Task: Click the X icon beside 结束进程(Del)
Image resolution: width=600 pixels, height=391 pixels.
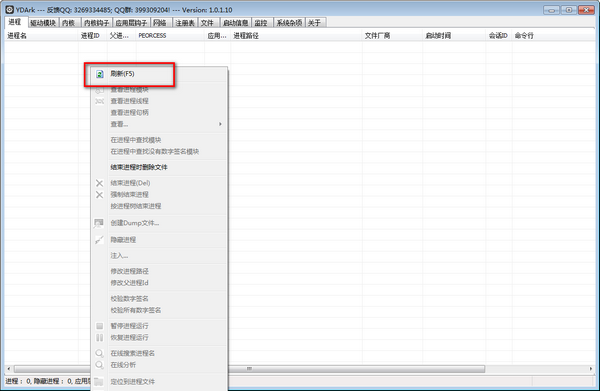Action: click(99, 183)
